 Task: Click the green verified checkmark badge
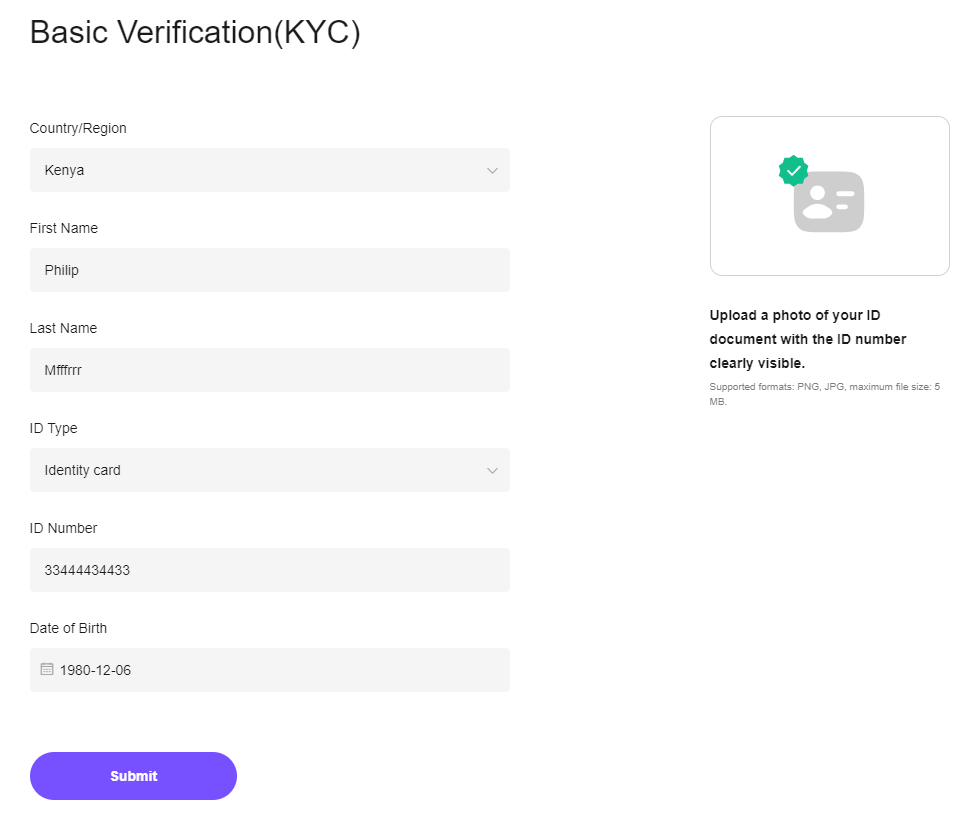pyautogui.click(x=793, y=170)
